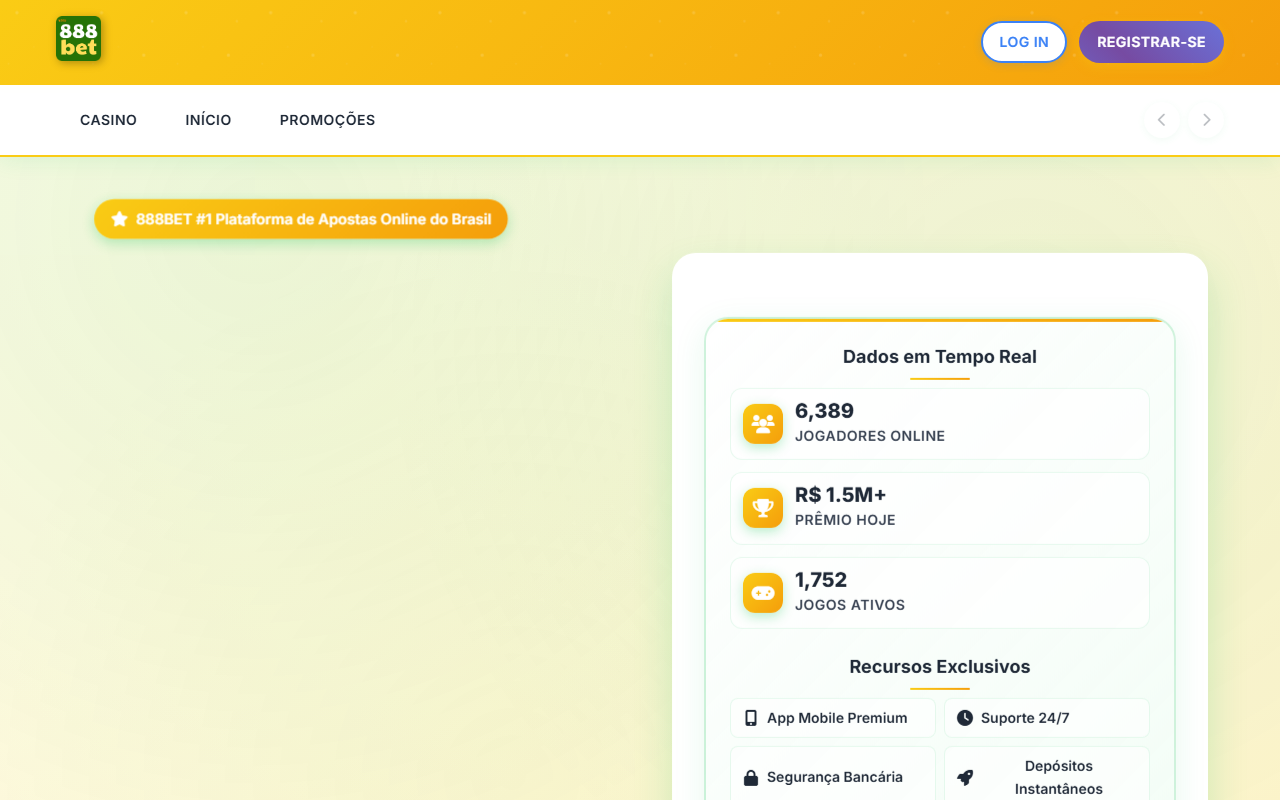Click the rocket icon for Depósitos Instantâneos
The height and width of the screenshot is (800, 1280).
click(965, 777)
